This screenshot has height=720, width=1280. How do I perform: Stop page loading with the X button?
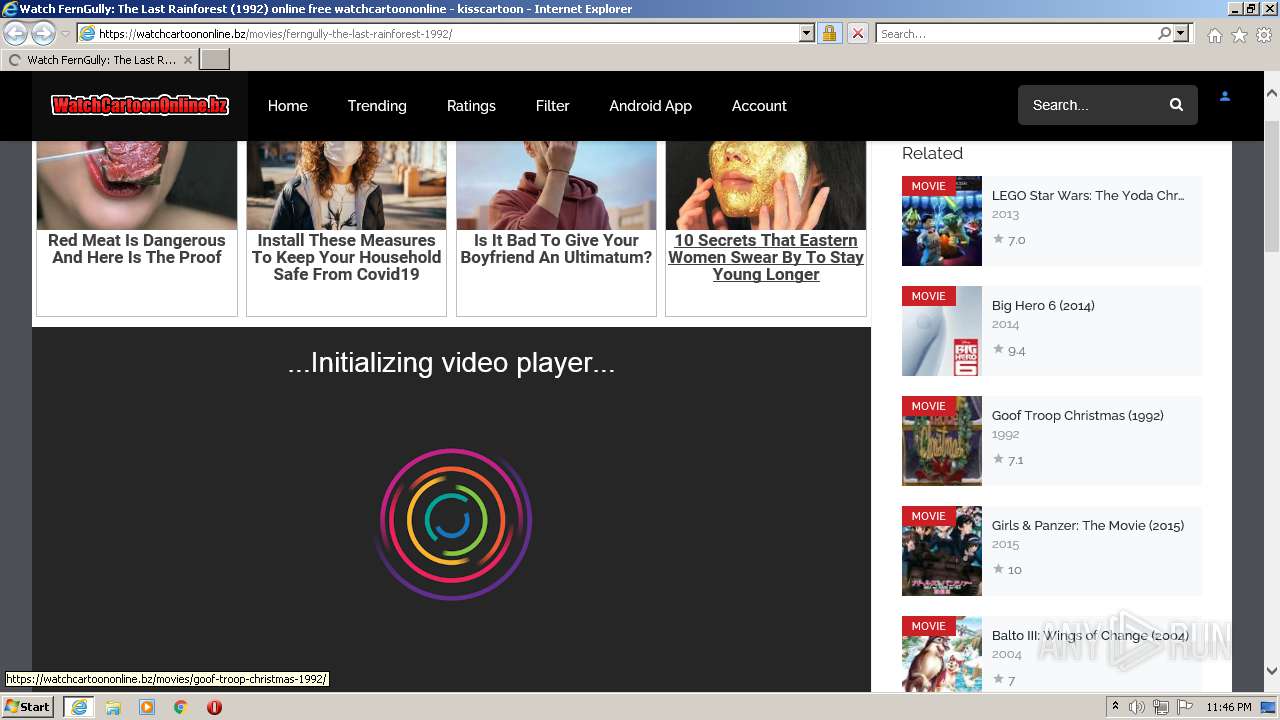pyautogui.click(x=857, y=33)
